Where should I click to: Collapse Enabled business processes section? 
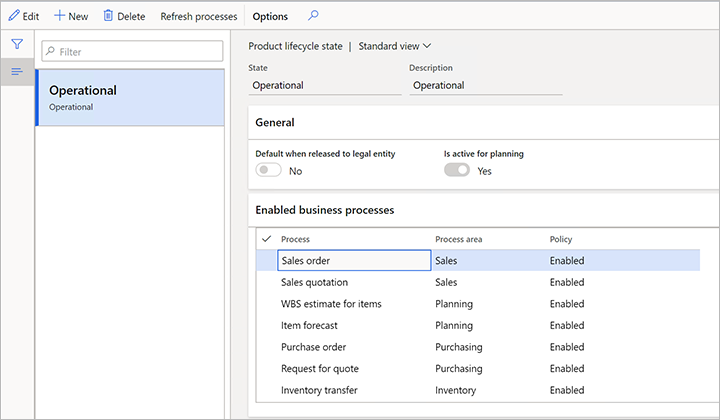[324, 210]
